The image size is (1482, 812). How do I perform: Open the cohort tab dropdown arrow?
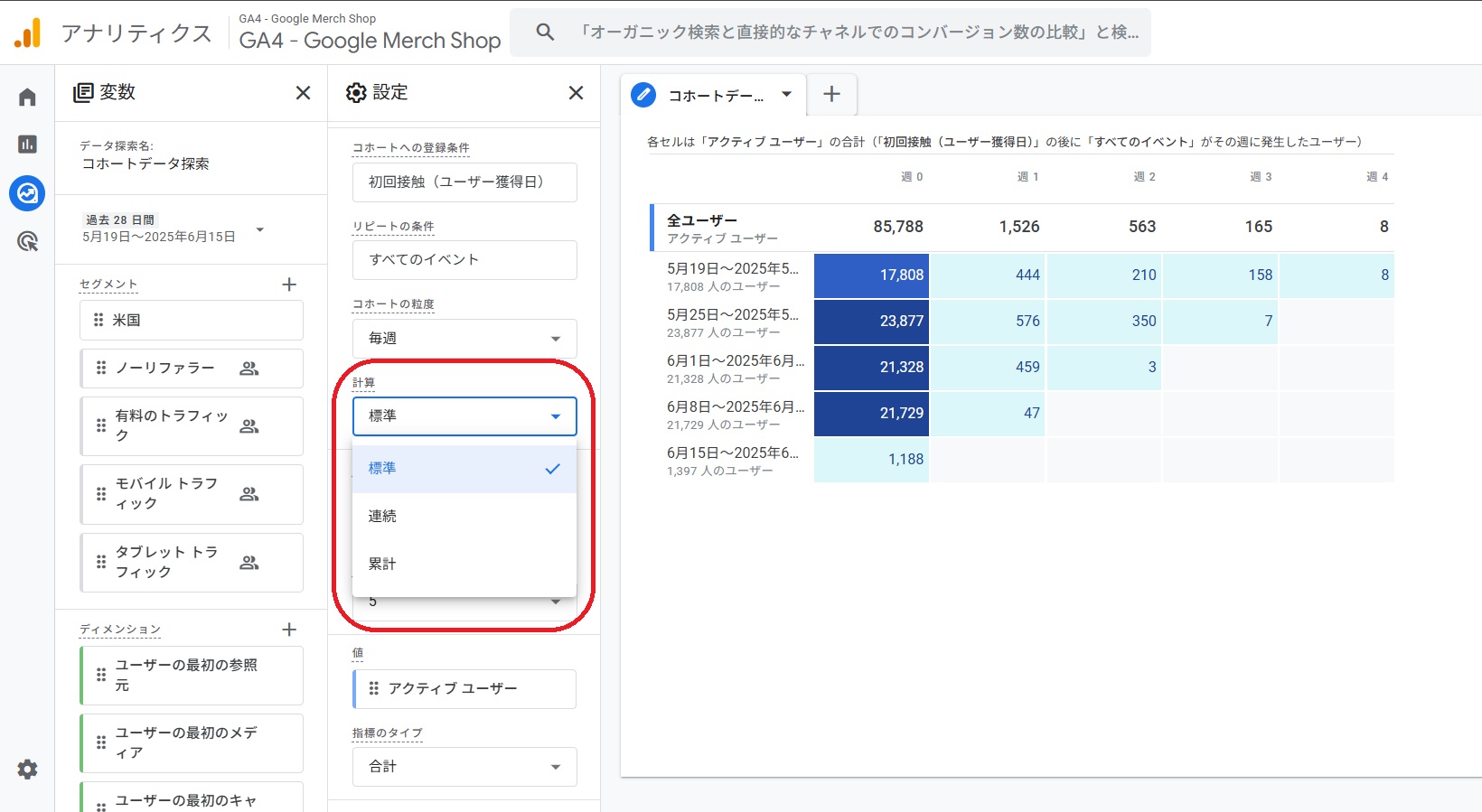pos(786,94)
